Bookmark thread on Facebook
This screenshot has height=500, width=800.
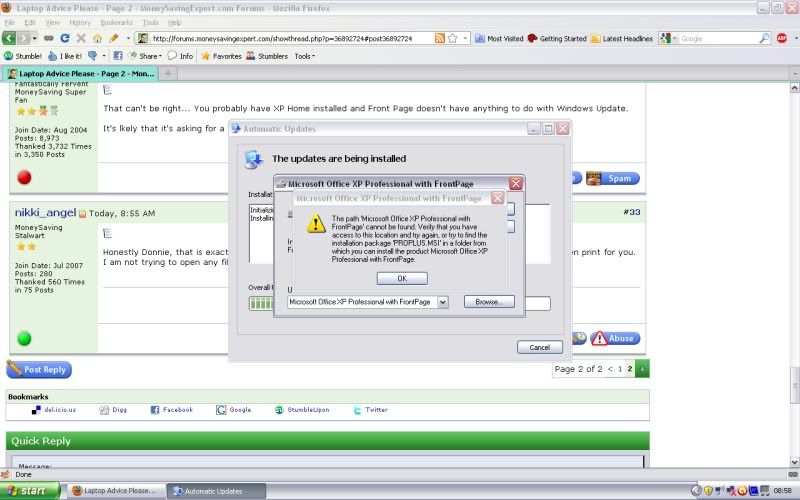click(x=172, y=410)
